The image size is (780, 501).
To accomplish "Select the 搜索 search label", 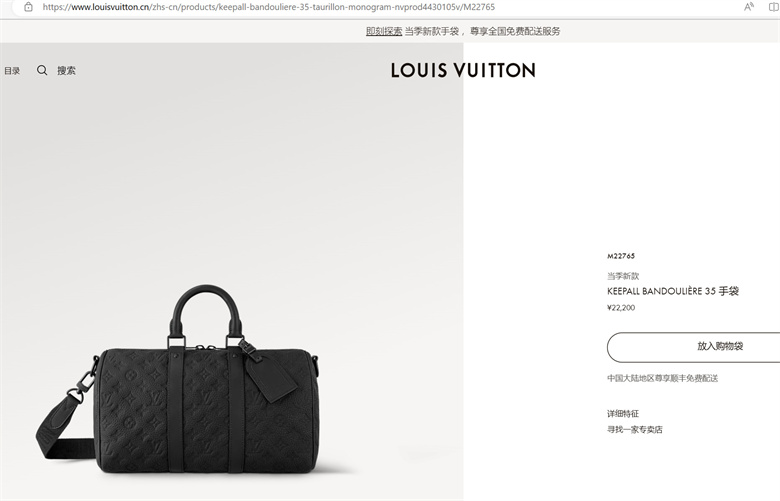I will click(66, 71).
